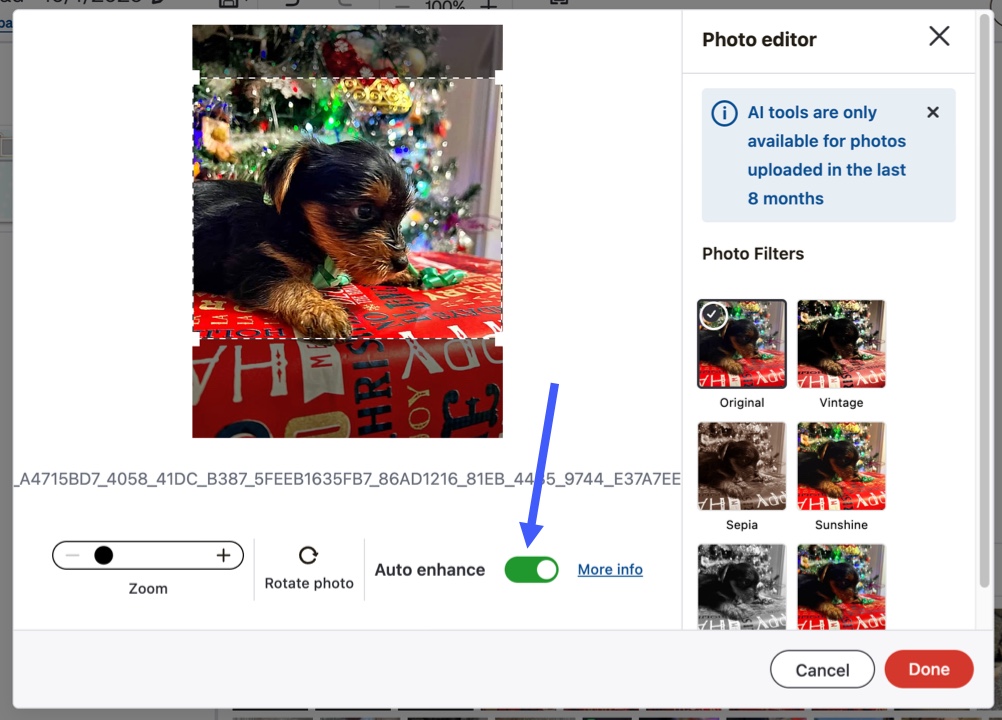1002x720 pixels.
Task: Click the zoom slider black handle
Action: coord(104,555)
